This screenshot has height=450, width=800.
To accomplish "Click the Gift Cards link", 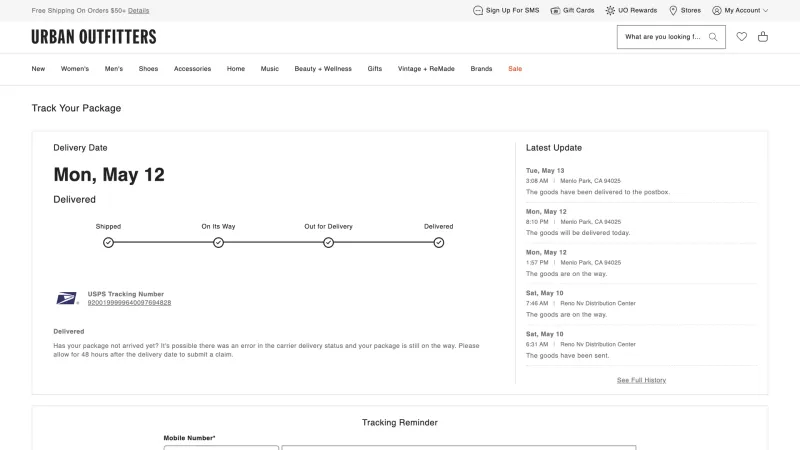I will tap(579, 10).
